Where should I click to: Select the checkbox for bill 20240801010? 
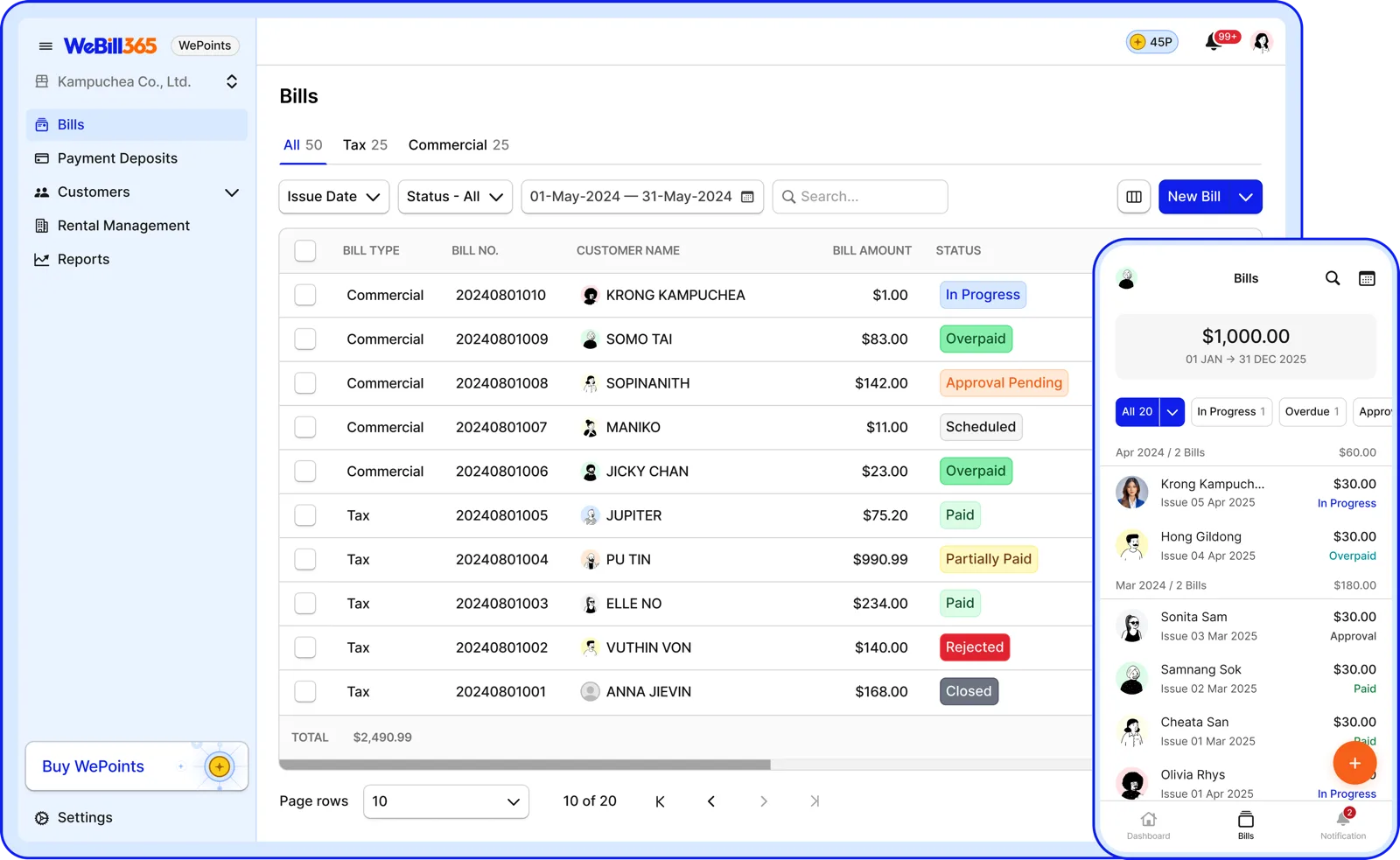coord(305,296)
